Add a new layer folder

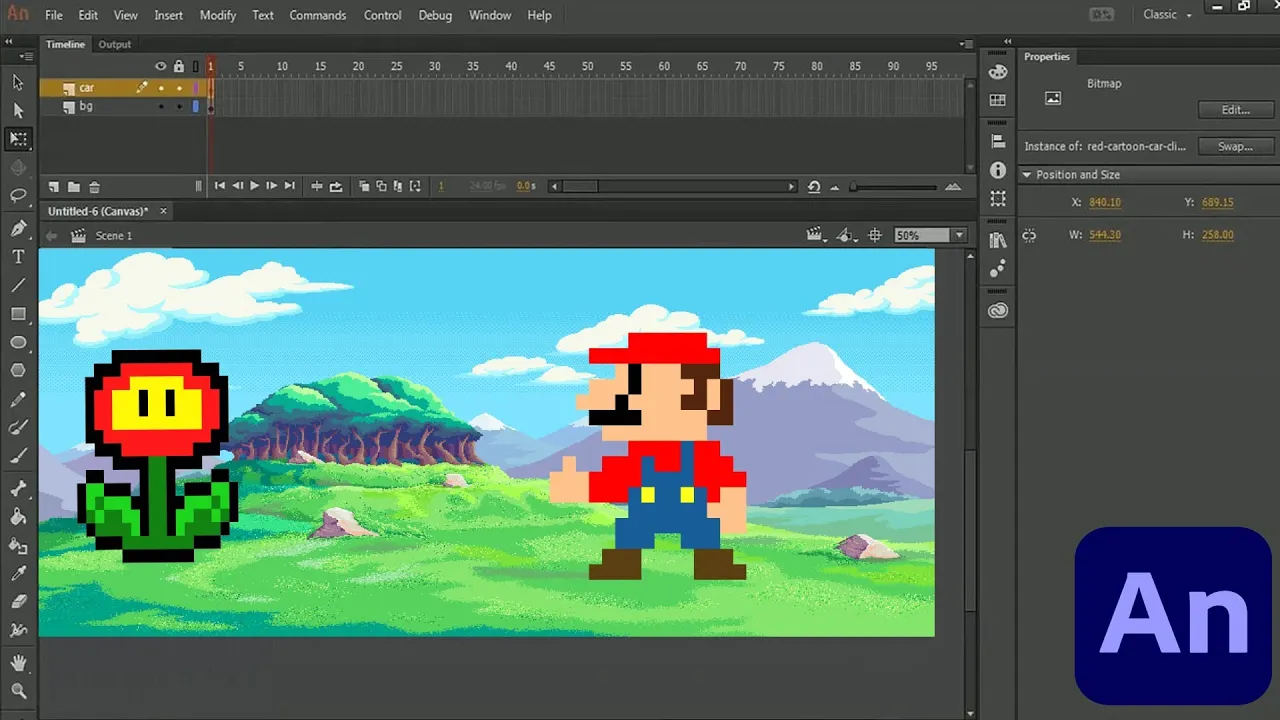pos(74,187)
